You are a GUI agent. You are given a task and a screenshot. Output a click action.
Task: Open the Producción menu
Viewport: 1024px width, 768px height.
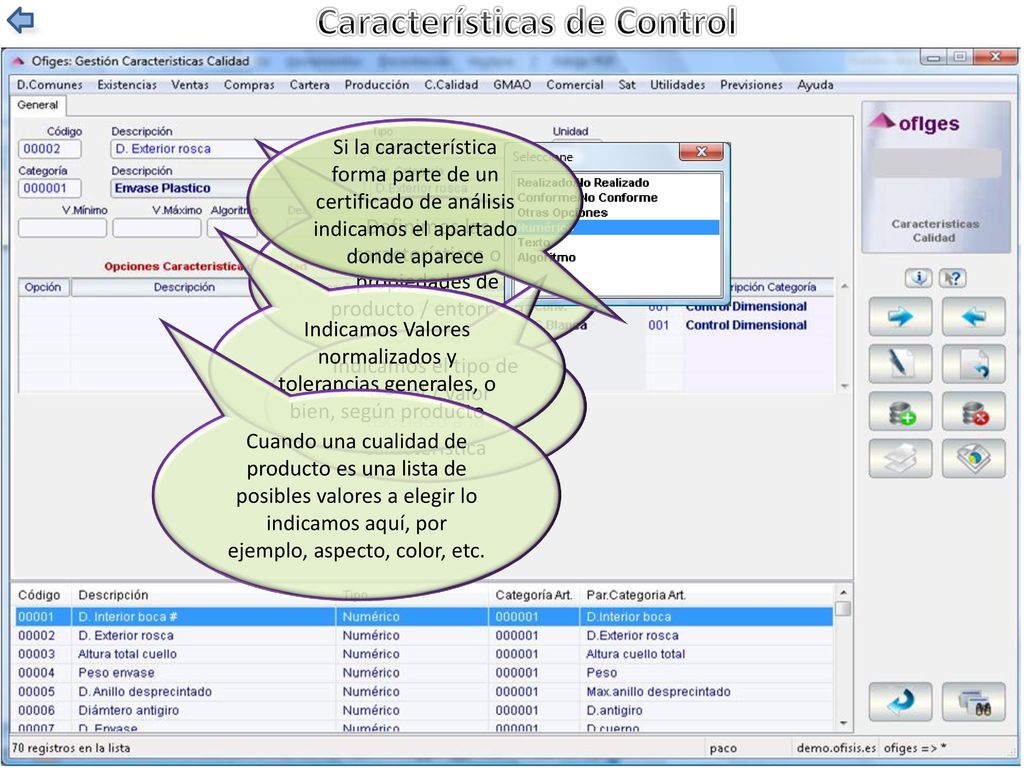[x=377, y=85]
